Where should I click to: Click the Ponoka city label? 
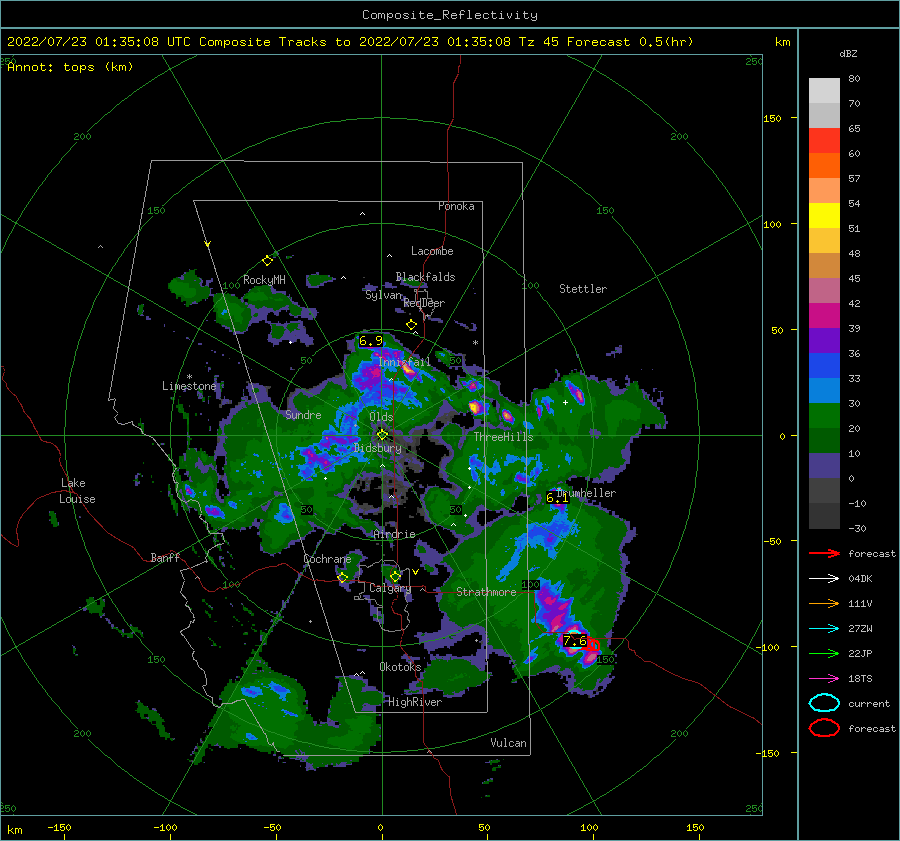[456, 206]
